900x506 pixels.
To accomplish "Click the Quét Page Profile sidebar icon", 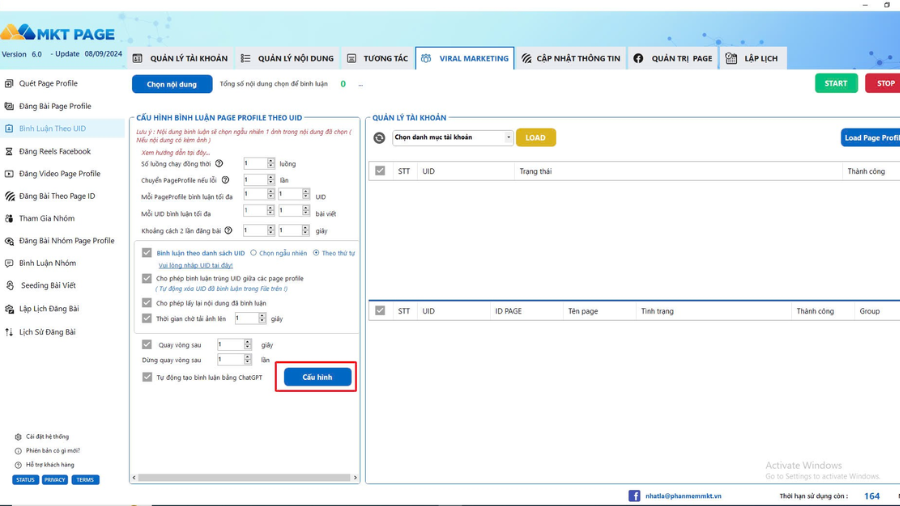I will (x=10, y=83).
